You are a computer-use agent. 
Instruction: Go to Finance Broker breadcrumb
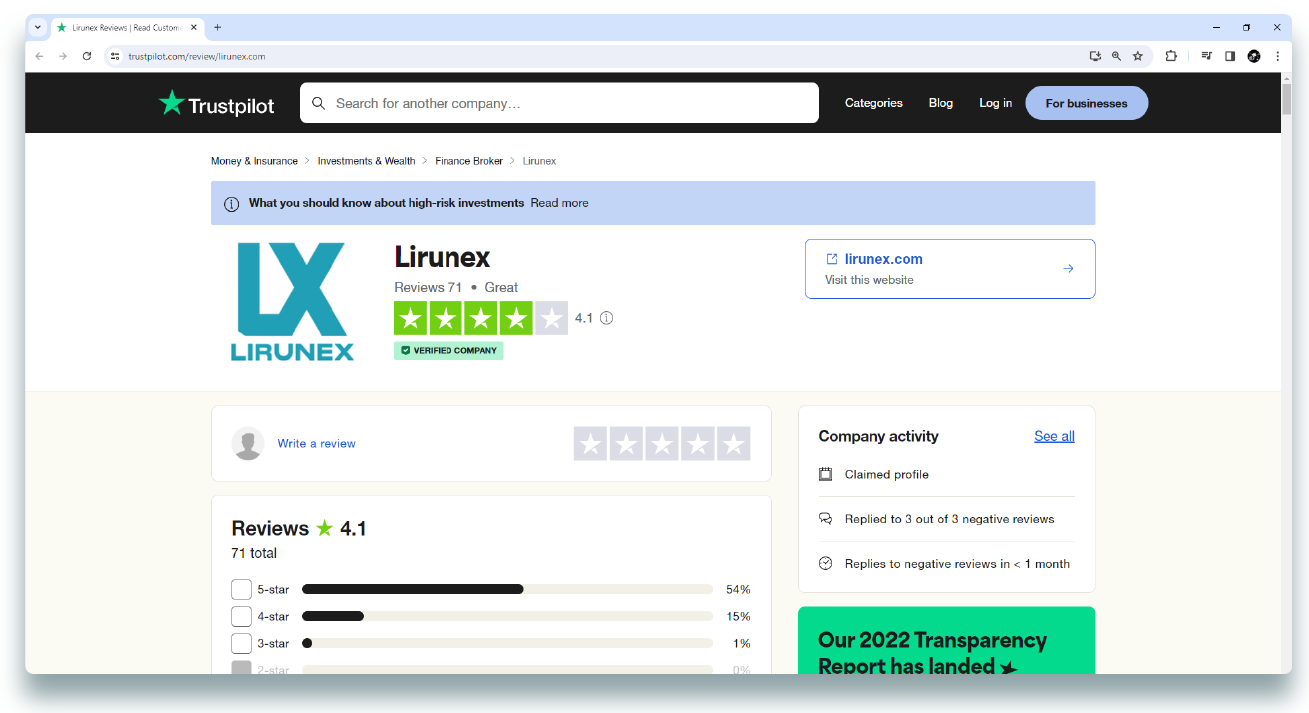(469, 161)
